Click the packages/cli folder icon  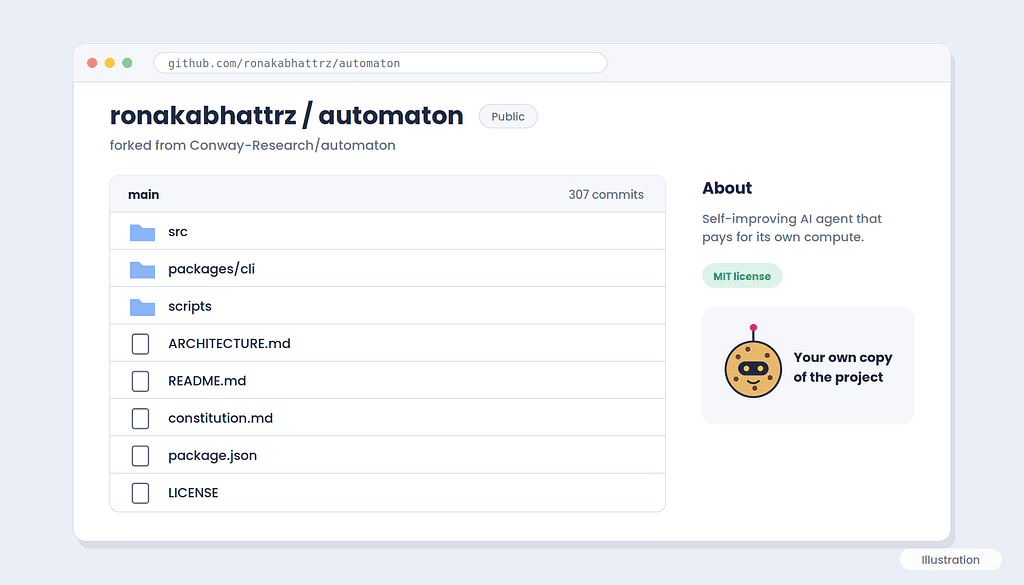coord(142,270)
